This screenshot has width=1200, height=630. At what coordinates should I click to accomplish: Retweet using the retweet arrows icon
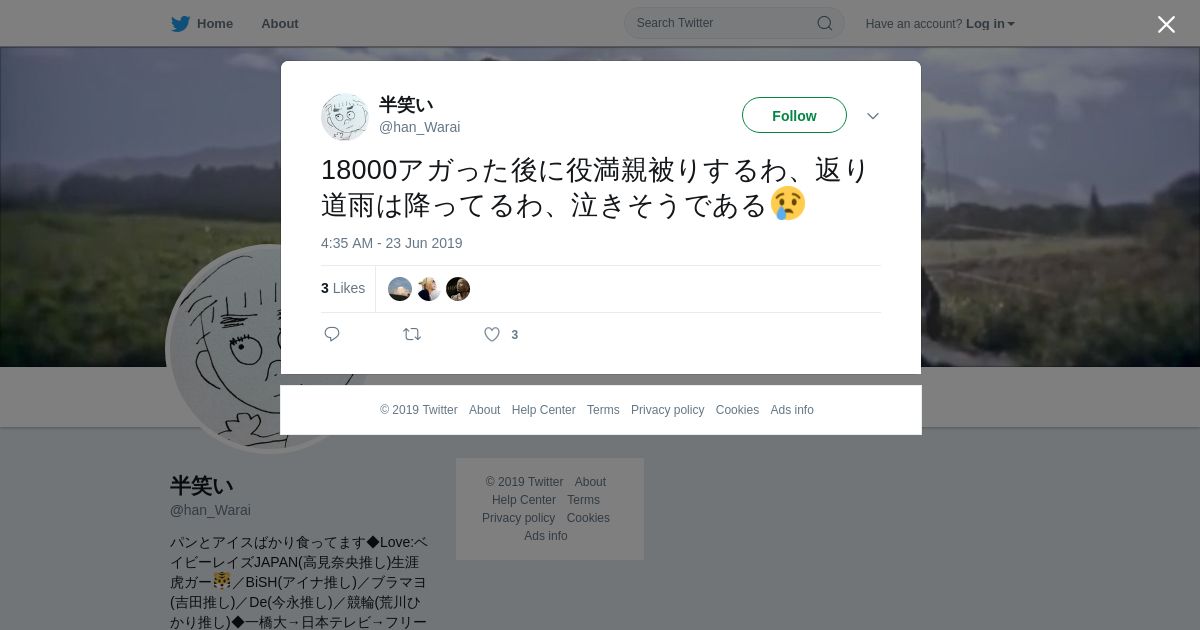coord(412,334)
